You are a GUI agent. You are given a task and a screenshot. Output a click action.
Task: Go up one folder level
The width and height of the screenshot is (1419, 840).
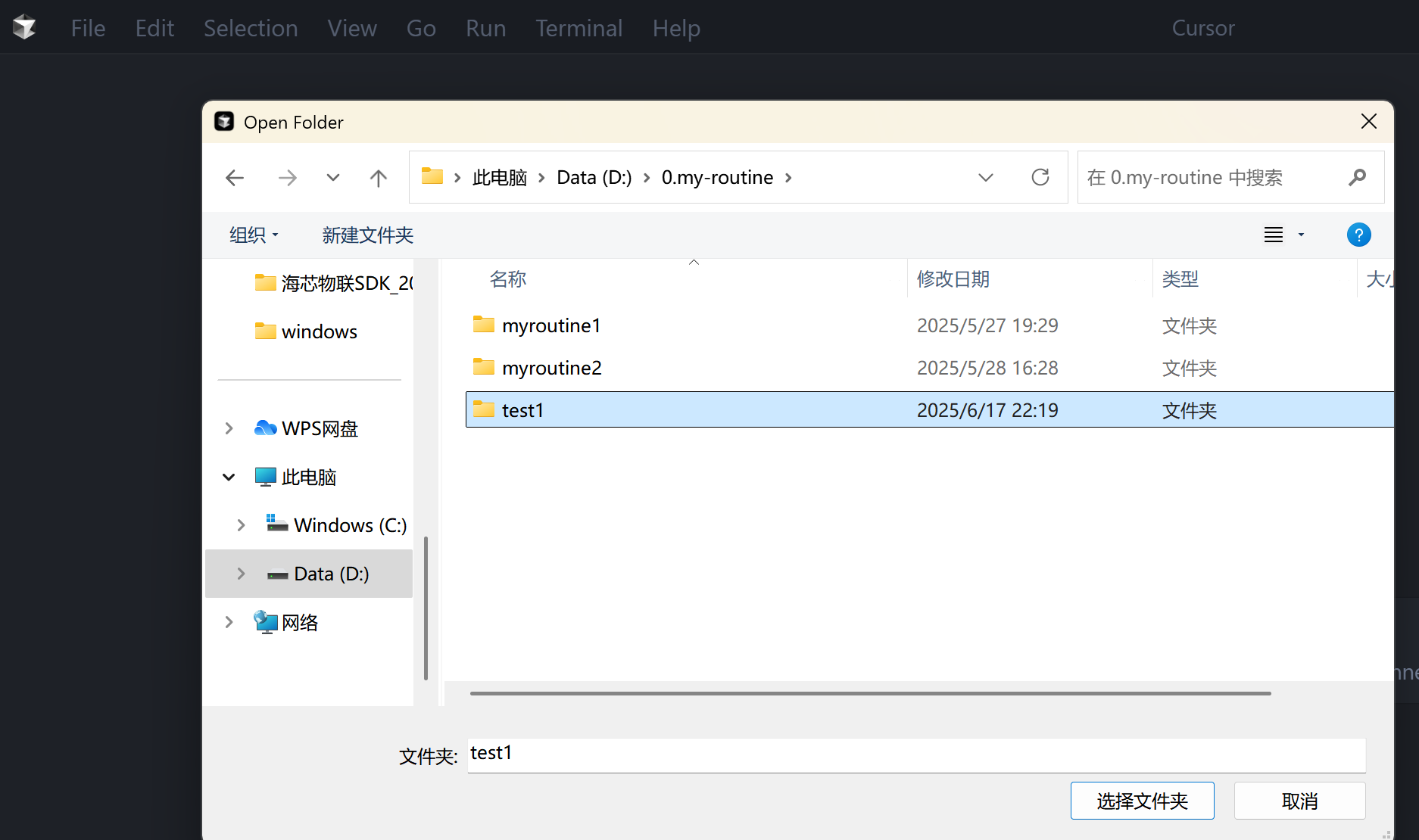point(379,178)
